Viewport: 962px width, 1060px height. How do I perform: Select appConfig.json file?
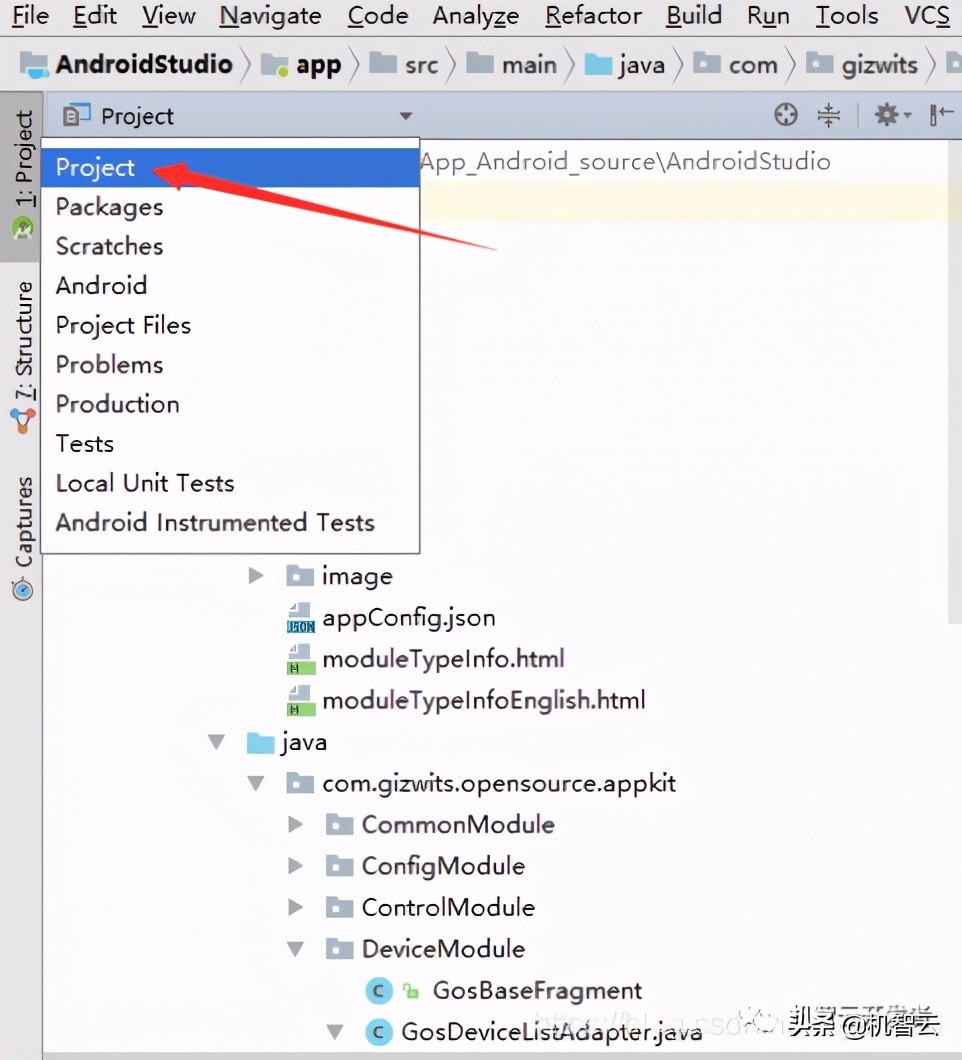coord(408,617)
